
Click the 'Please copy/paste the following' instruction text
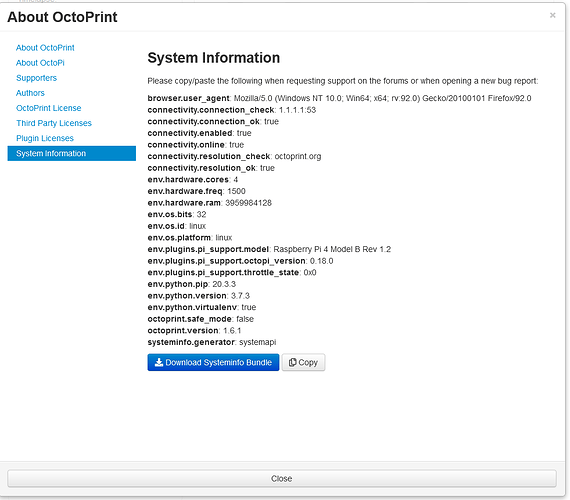[x=342, y=81]
